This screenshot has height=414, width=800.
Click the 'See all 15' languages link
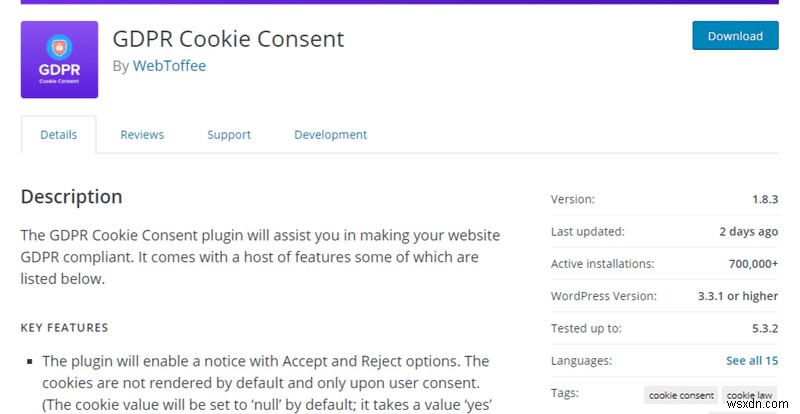[x=752, y=360]
